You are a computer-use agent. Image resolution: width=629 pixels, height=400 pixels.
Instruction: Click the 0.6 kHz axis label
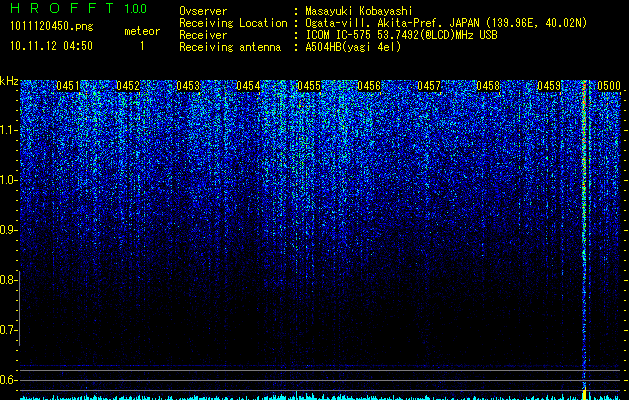coord(9,380)
